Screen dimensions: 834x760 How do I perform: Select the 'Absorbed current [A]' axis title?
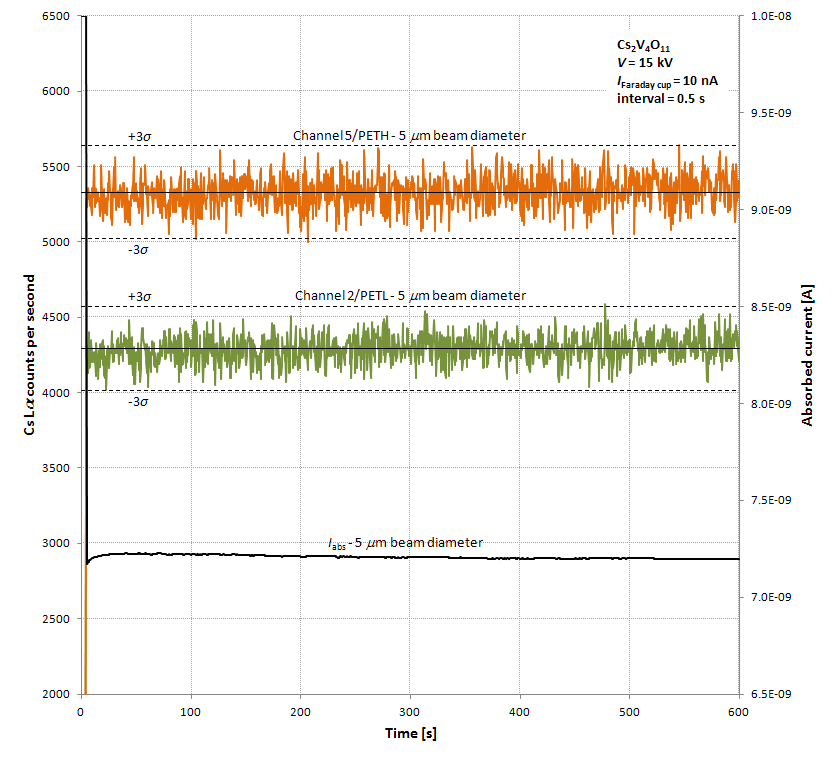807,355
